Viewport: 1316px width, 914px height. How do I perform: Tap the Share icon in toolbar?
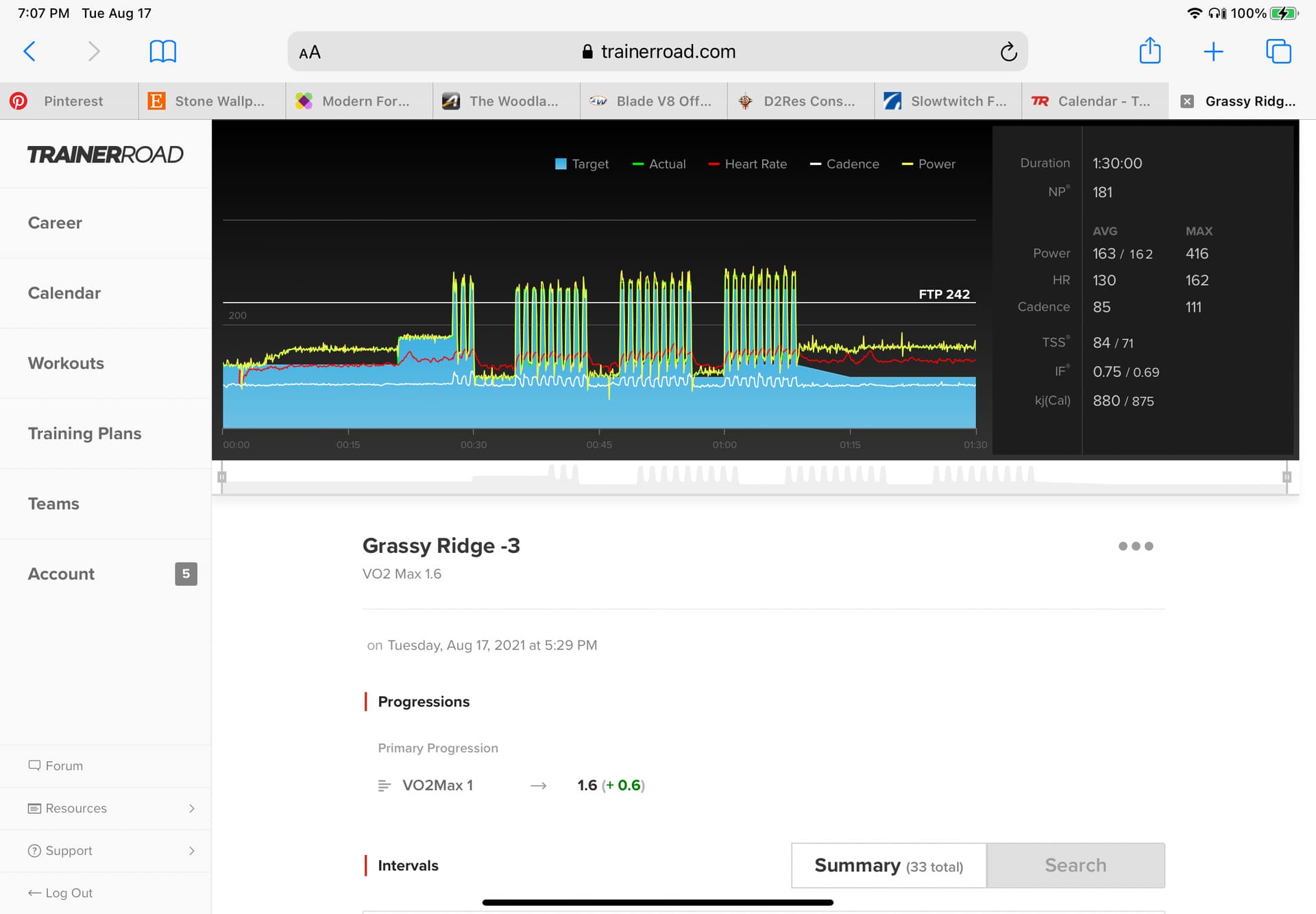coord(1149,51)
